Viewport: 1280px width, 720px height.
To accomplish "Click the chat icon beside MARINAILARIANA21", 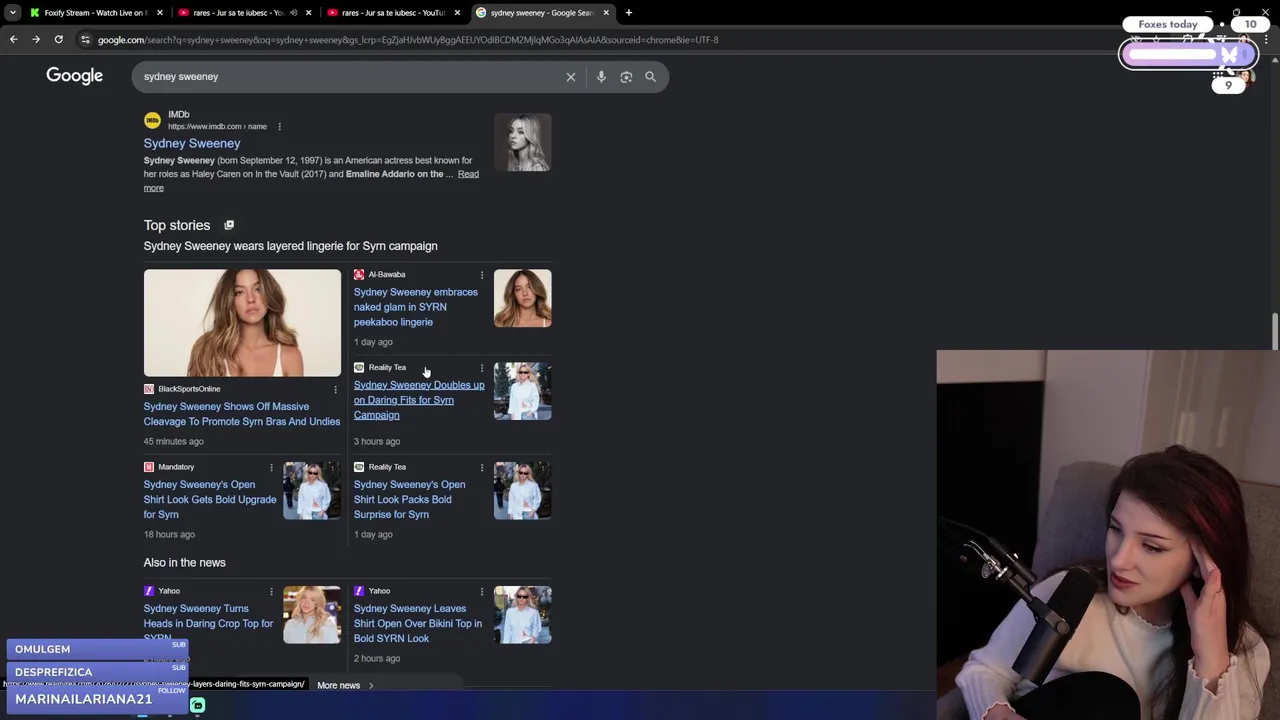I will pyautogui.click(x=198, y=706).
